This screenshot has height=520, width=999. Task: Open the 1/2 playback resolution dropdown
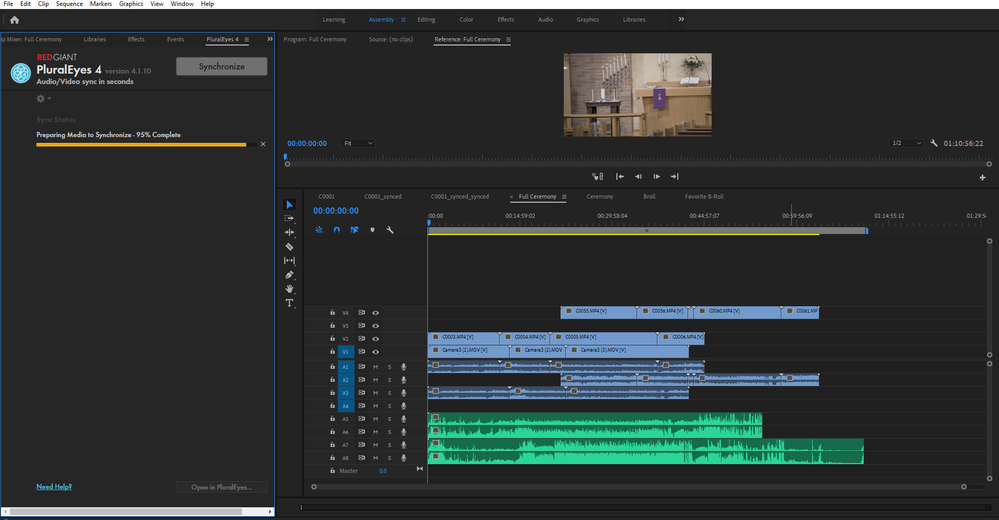click(904, 143)
